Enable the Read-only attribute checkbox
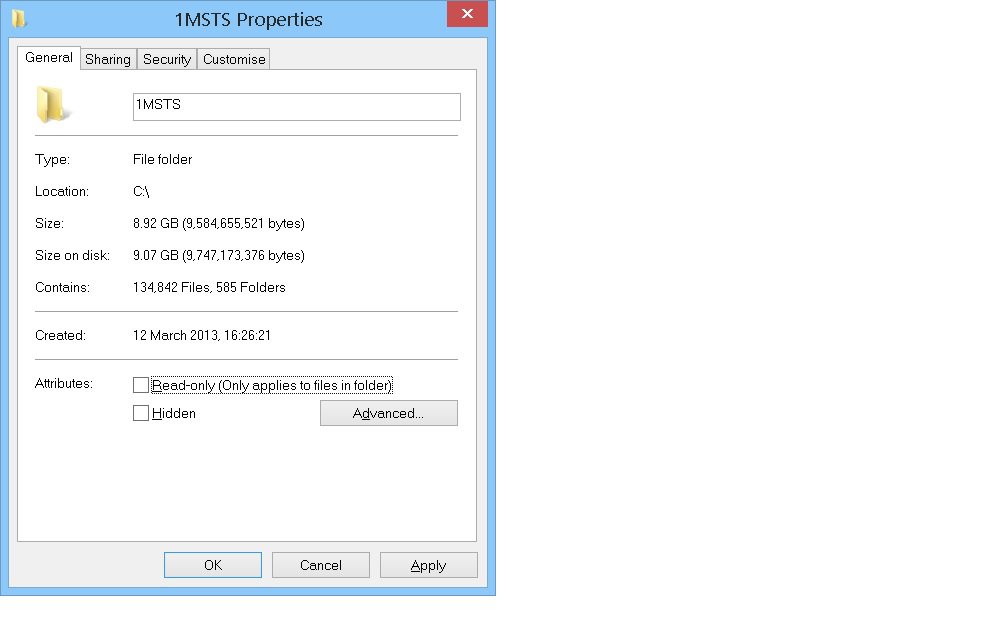The width and height of the screenshot is (1008, 630). click(x=141, y=385)
